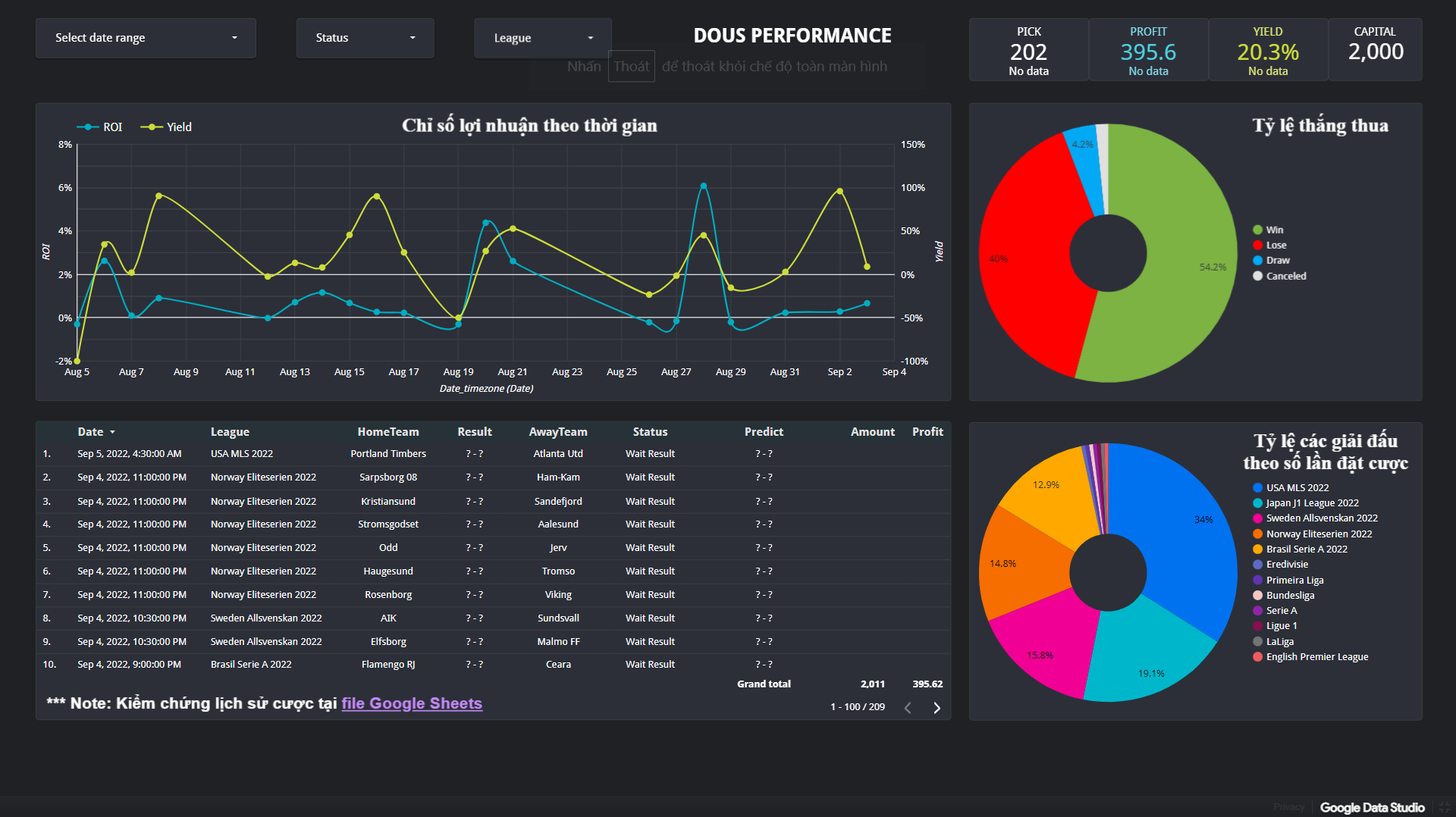Toggle Draw series in win-loss legend
Image resolution: width=1456 pixels, height=817 pixels.
pyautogui.click(x=1277, y=261)
